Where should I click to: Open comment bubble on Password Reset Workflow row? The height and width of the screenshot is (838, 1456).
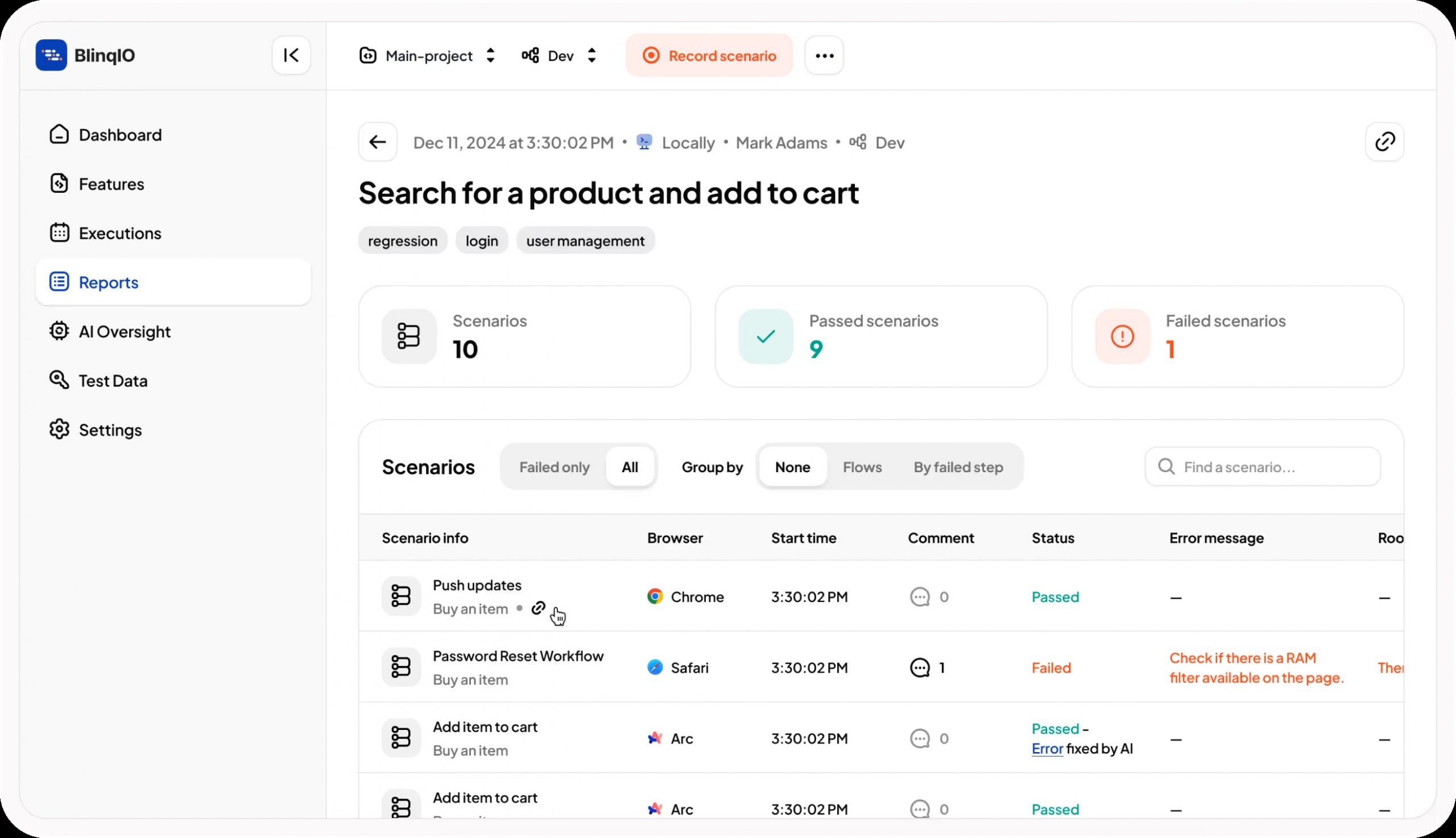tap(919, 668)
